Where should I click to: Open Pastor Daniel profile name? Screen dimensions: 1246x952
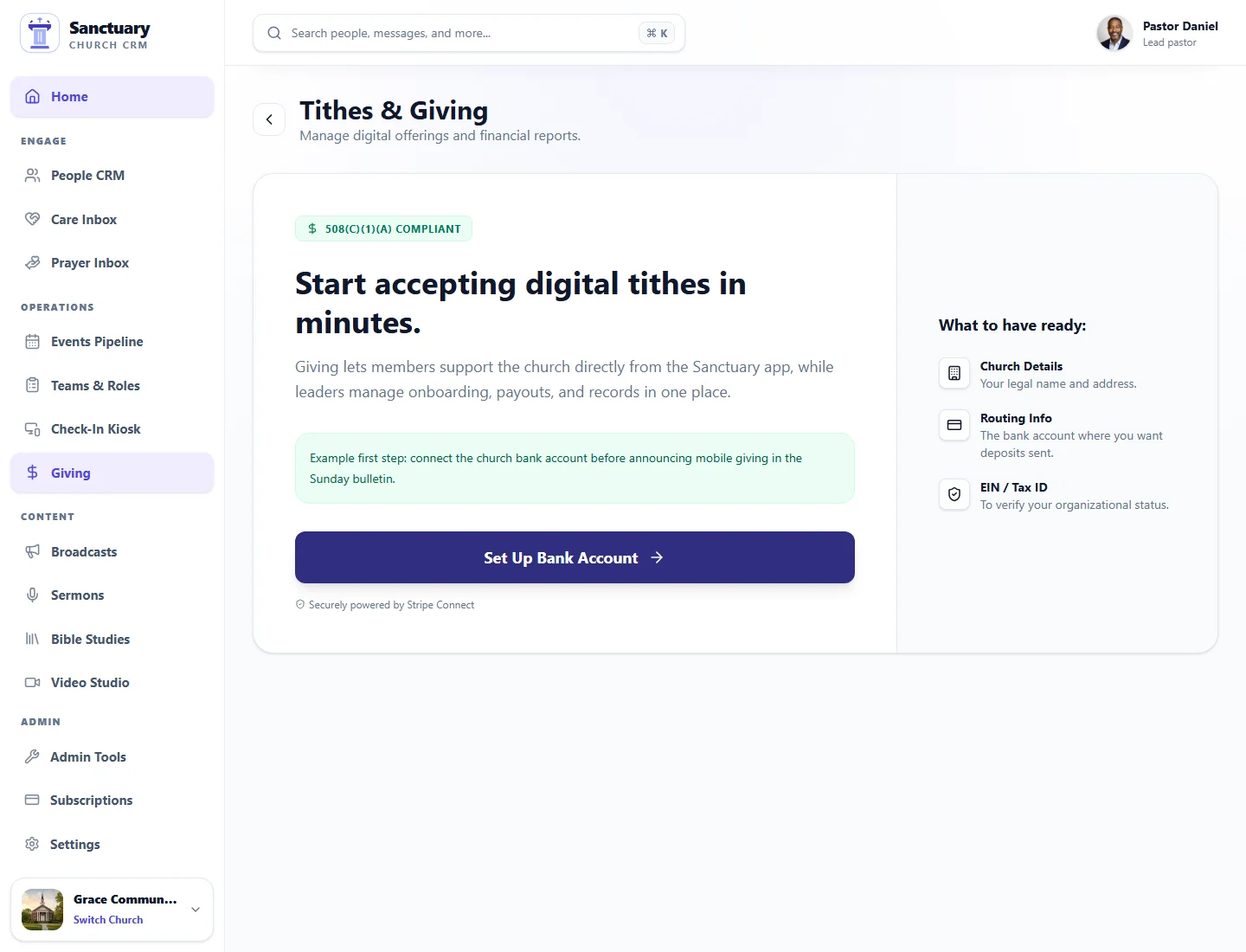(x=1180, y=26)
